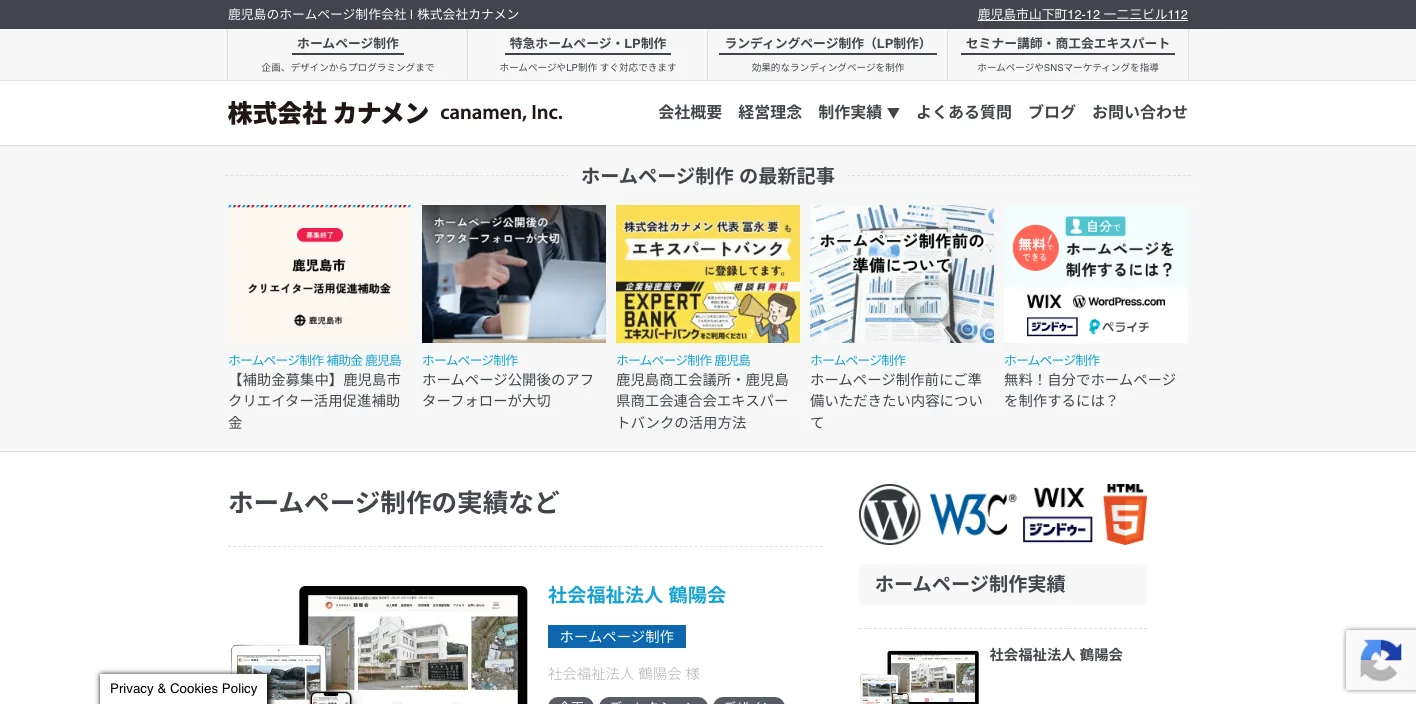Click the large 鶴陽会 website mockup image
The height and width of the screenshot is (704, 1416).
click(380, 645)
